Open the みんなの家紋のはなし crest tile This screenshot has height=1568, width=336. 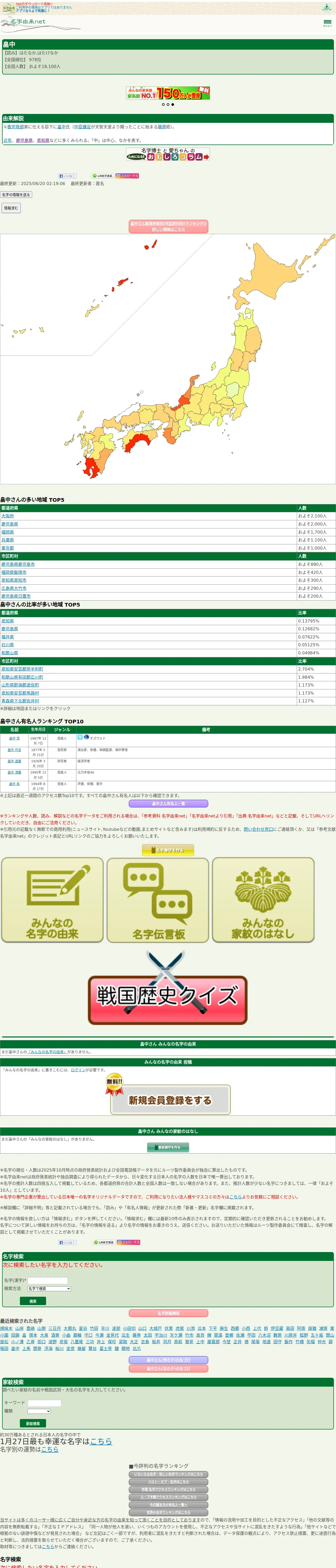point(264,900)
